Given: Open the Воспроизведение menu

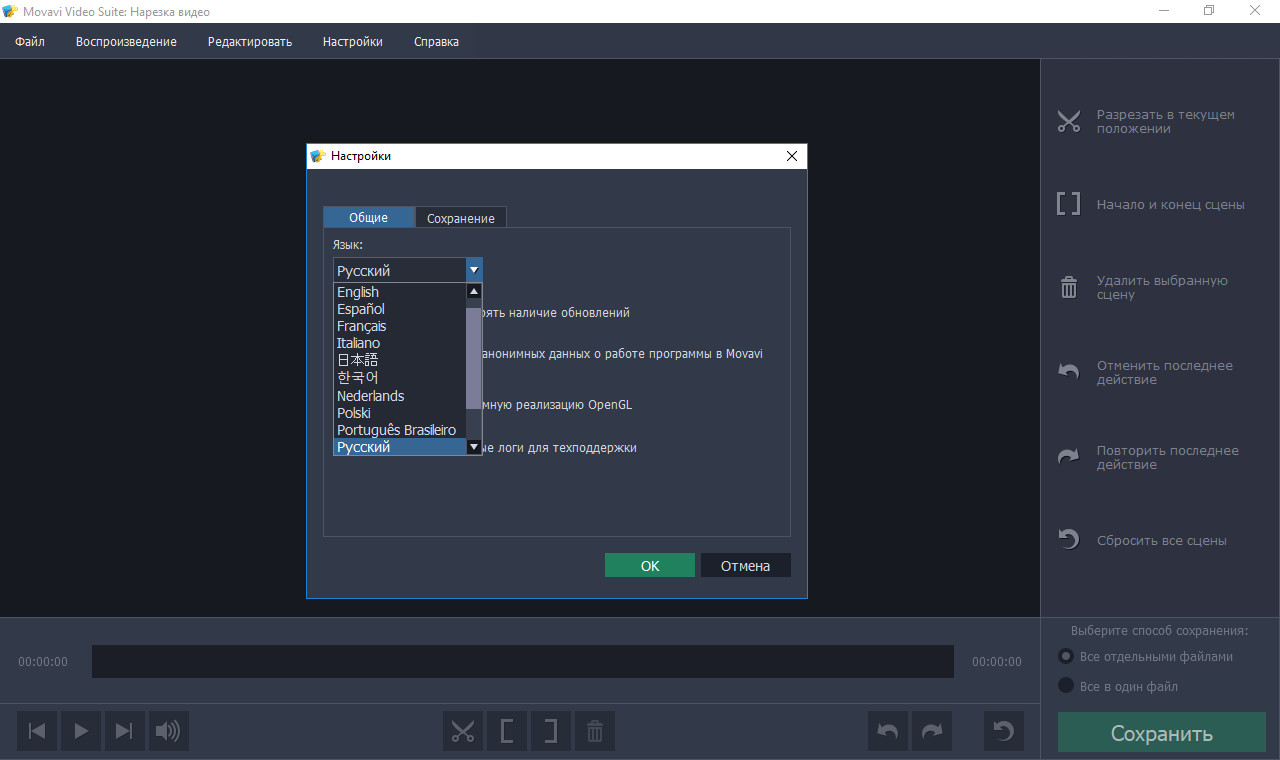Looking at the screenshot, I should (126, 42).
